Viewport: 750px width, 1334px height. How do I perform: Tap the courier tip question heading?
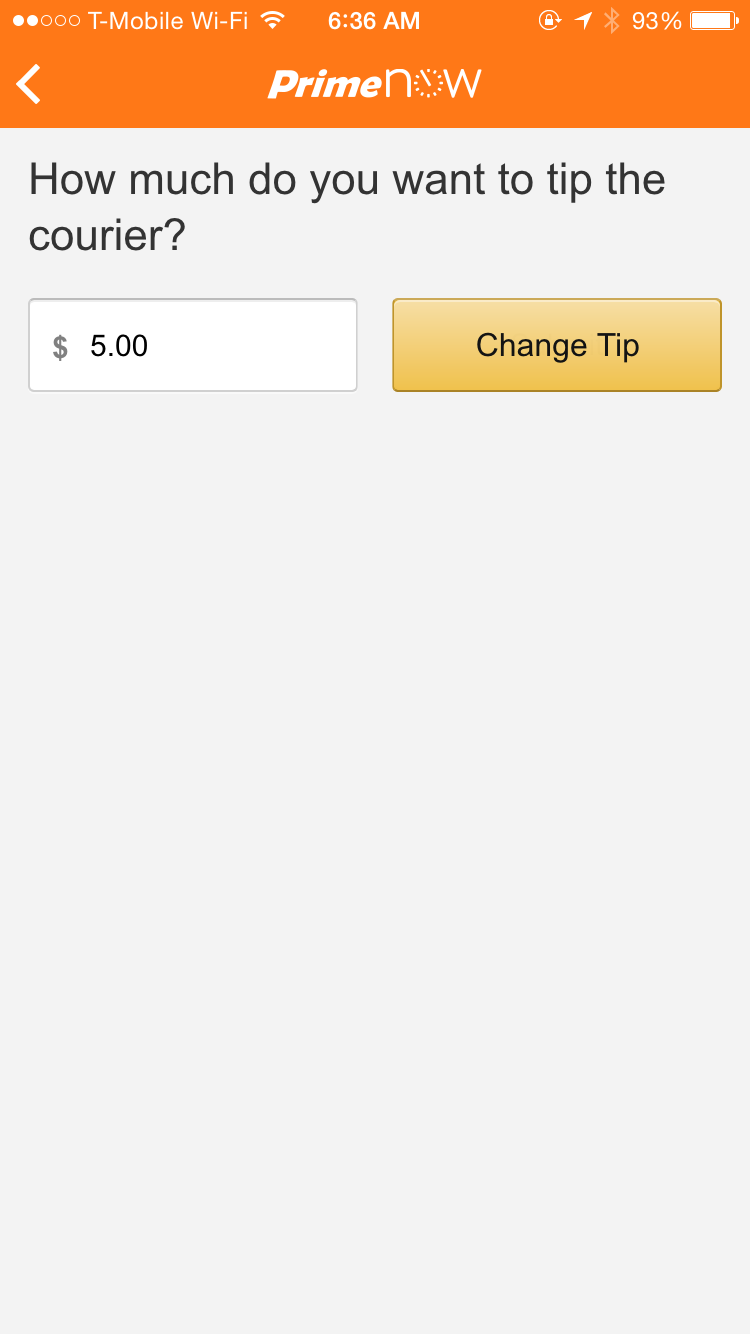click(x=346, y=207)
